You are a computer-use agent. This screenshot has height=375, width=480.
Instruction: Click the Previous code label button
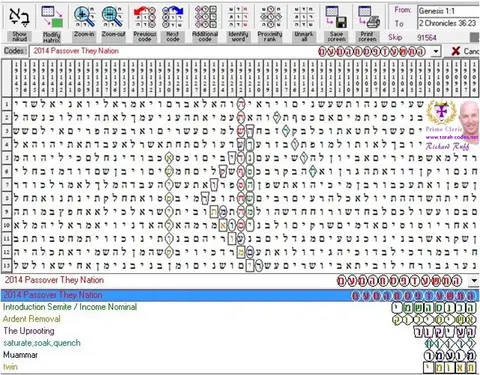[145, 36]
